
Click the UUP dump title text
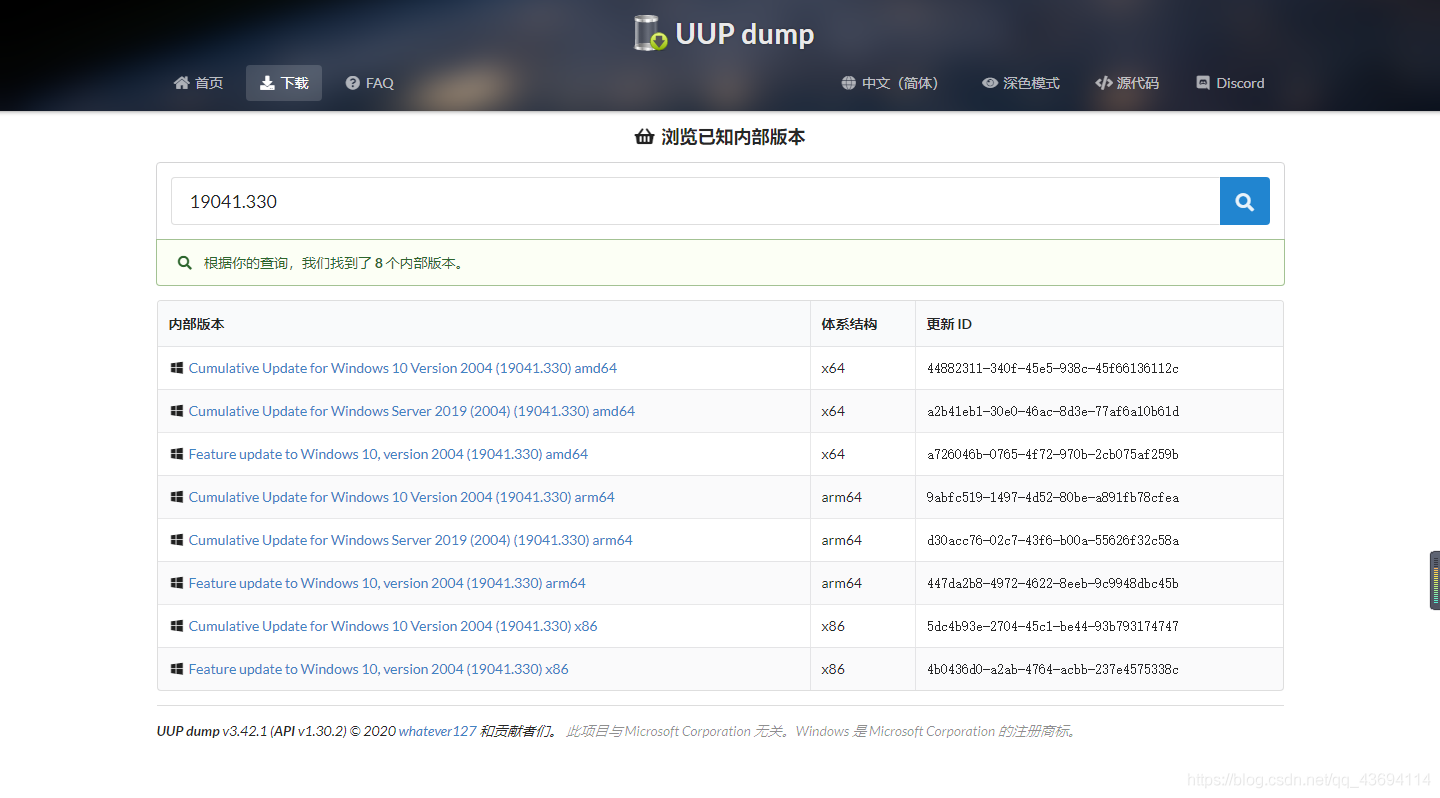(745, 34)
